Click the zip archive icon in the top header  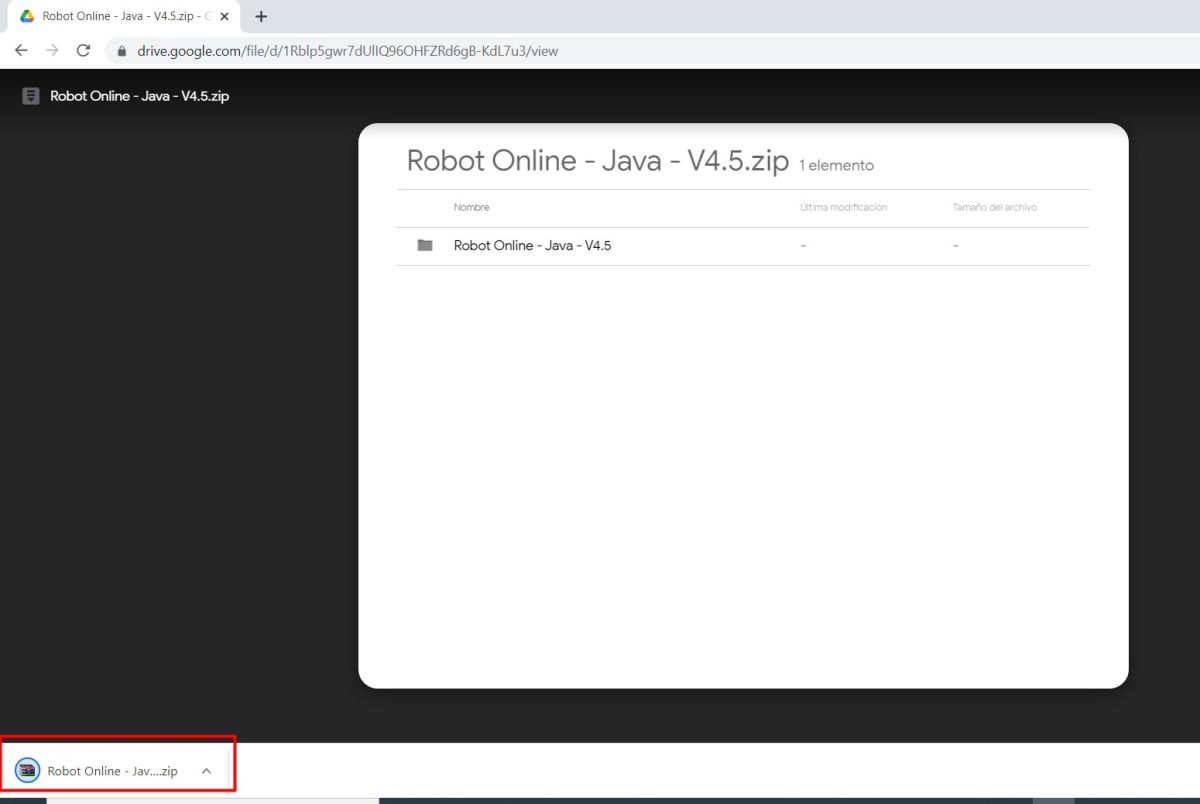(x=30, y=95)
